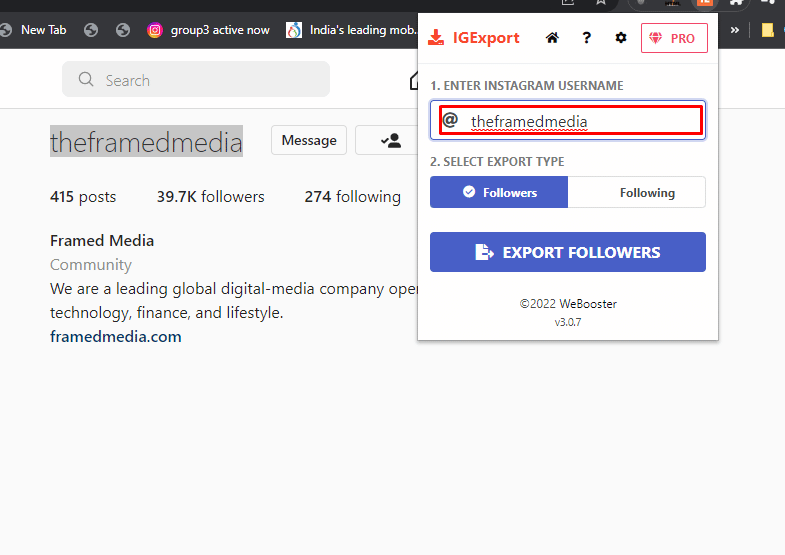Click the v3.0.7 version text

[568, 322]
